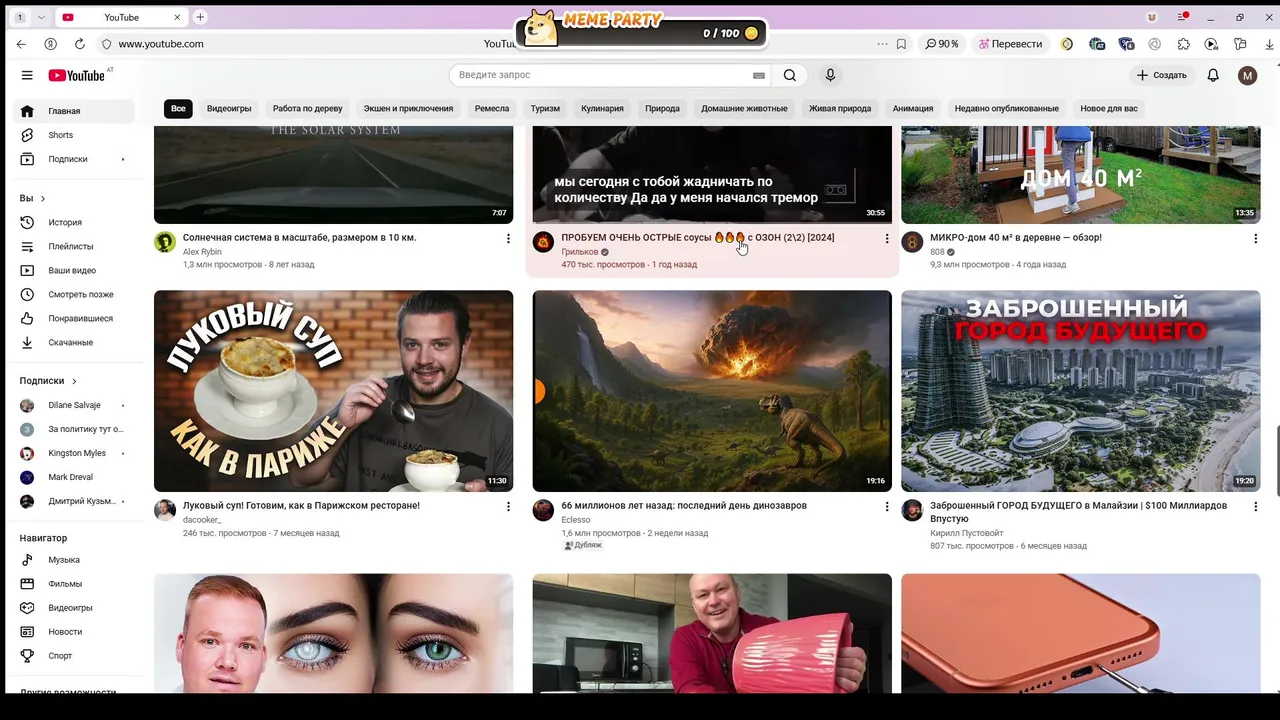This screenshot has height=720, width=1280.
Task: Click the Луковый суп video thumbnail
Action: click(333, 391)
